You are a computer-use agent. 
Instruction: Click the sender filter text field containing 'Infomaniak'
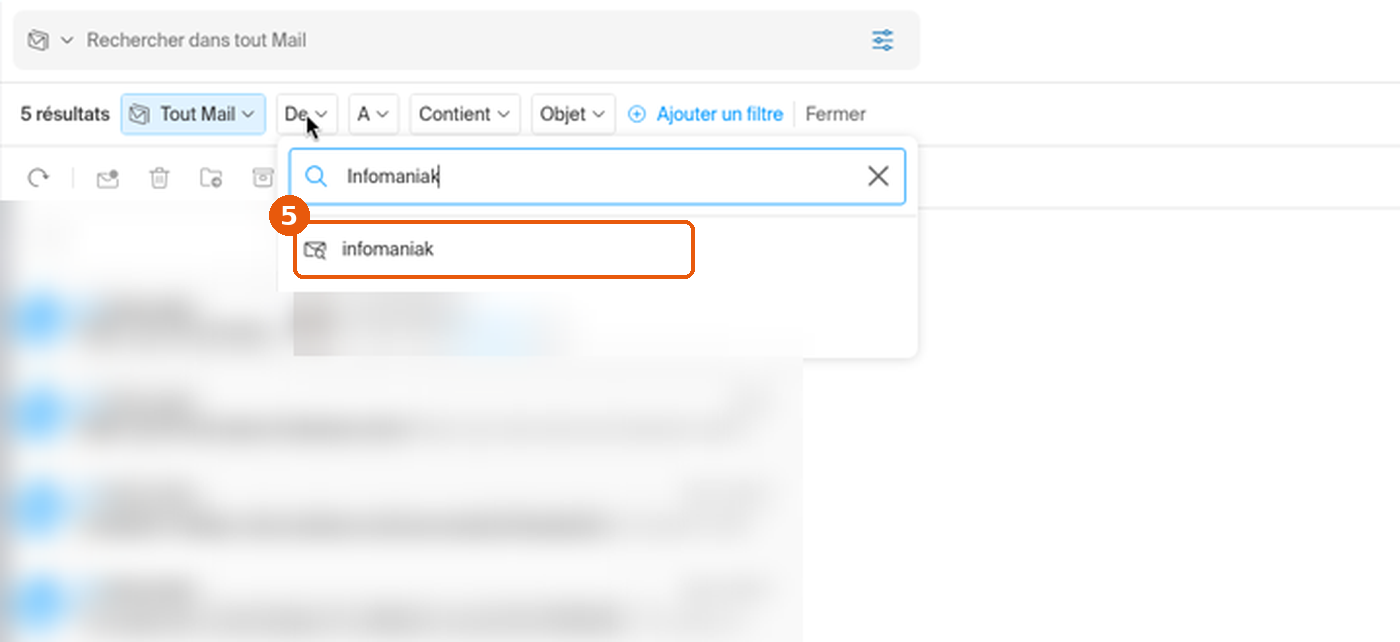click(597, 177)
